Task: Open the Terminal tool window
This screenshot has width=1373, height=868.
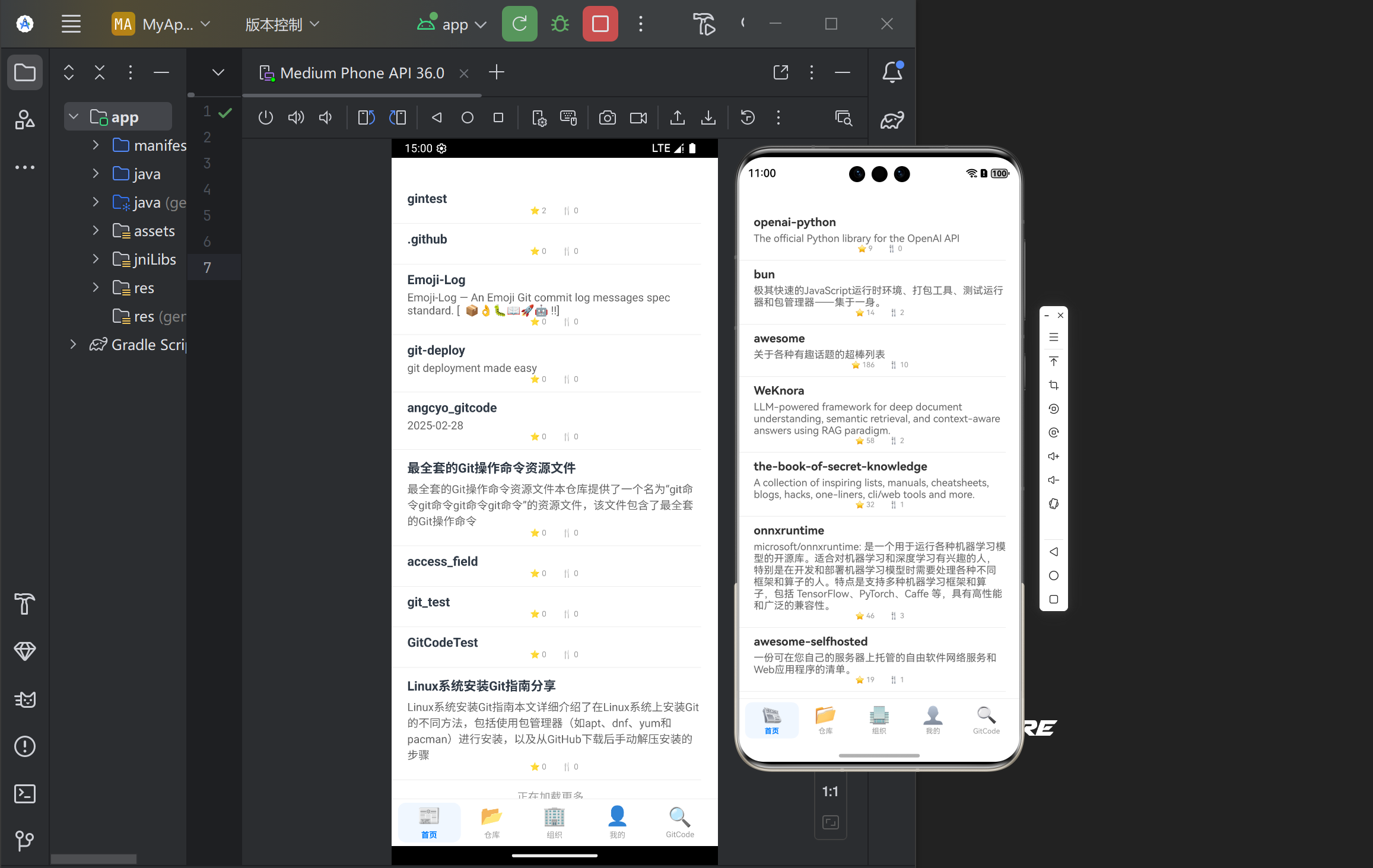Action: click(x=24, y=794)
